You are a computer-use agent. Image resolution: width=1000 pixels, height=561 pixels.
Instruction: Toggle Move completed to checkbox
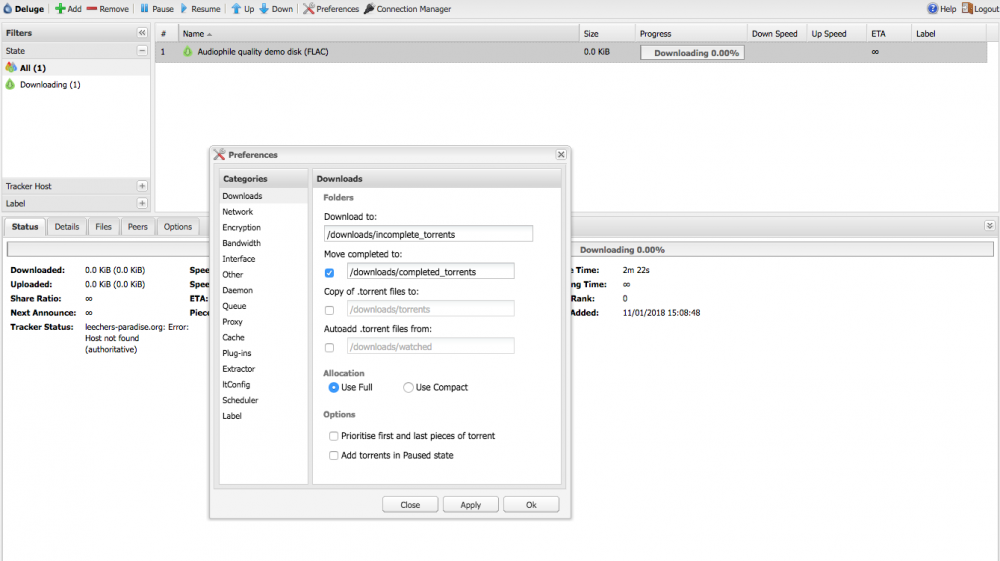click(329, 273)
